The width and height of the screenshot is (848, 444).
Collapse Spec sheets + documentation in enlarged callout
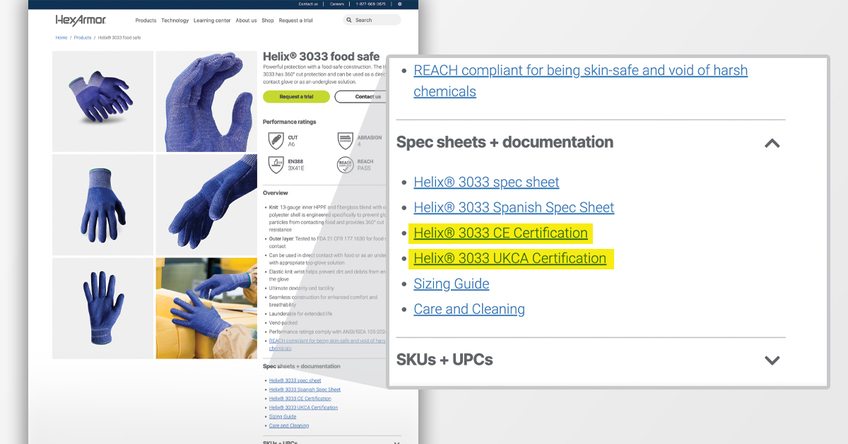pyautogui.click(x=772, y=143)
